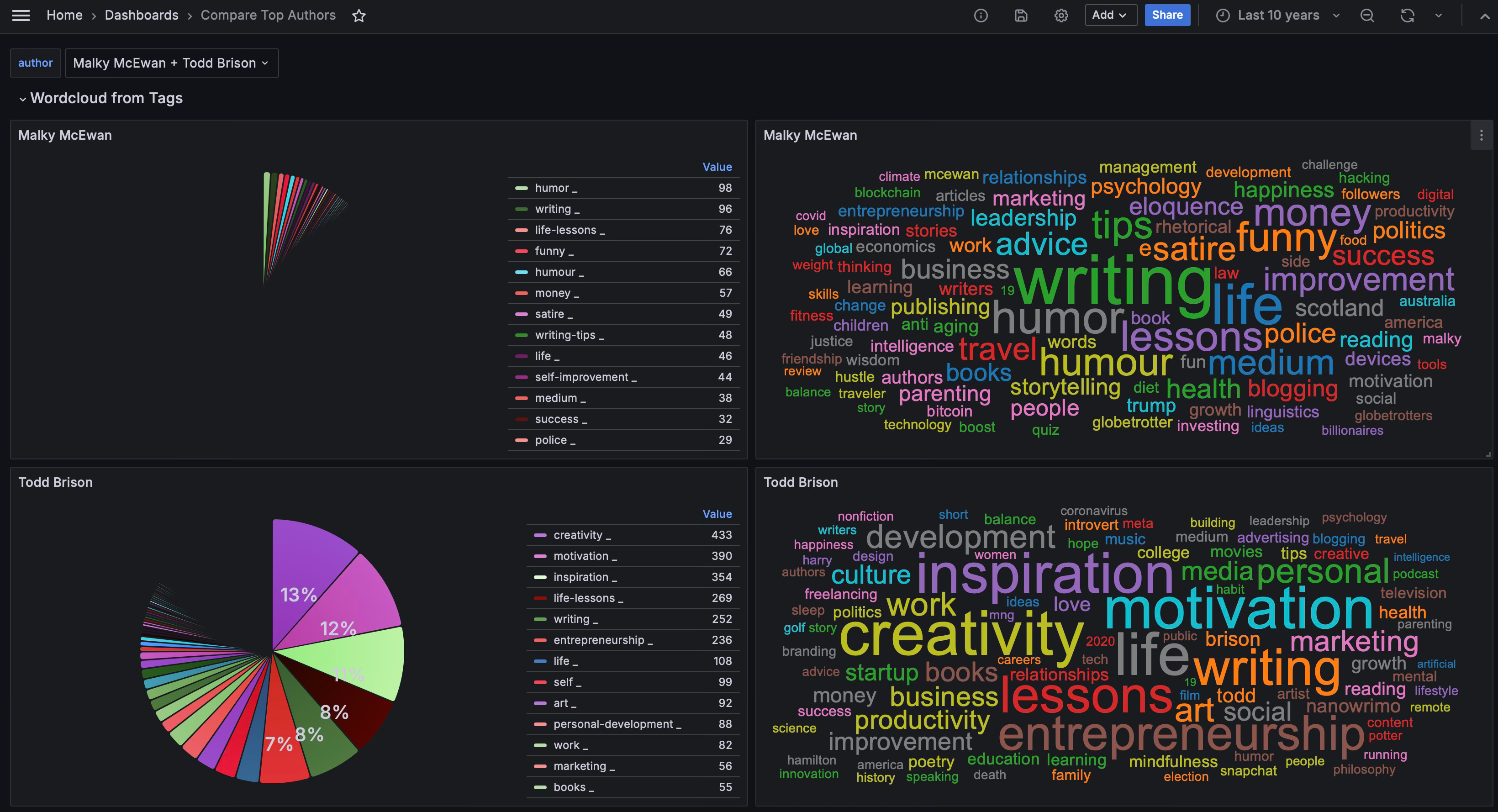Zoom out the time range
This screenshot has height=812, width=1498.
pyautogui.click(x=1367, y=16)
